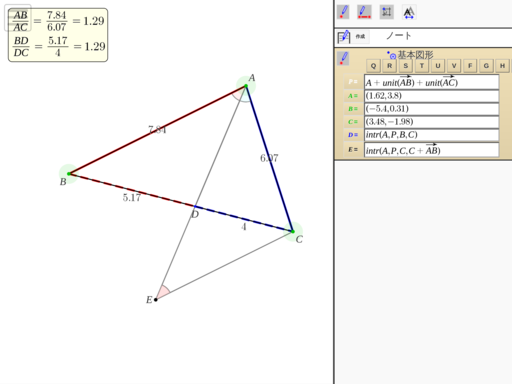The height and width of the screenshot is (384, 512).
Task: Click the length label 4 on DC
Action: click(x=244, y=227)
